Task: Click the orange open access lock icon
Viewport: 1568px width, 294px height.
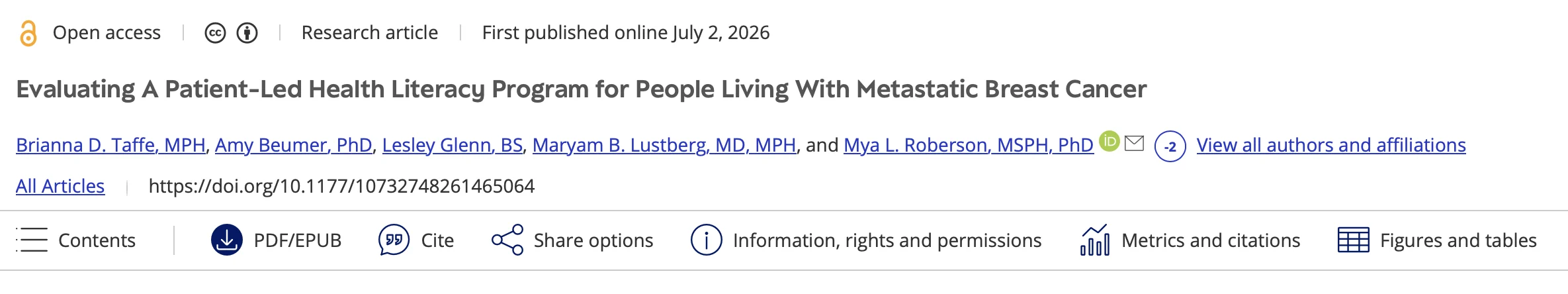Action: (x=28, y=33)
